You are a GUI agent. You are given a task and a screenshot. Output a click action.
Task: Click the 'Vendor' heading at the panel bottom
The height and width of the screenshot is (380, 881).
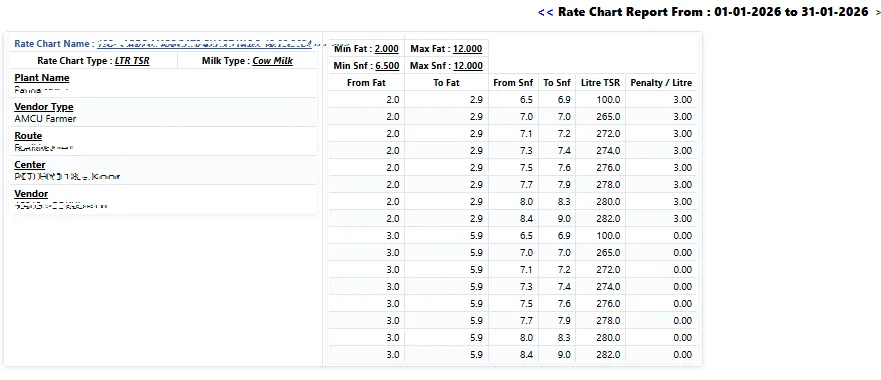(x=31, y=193)
